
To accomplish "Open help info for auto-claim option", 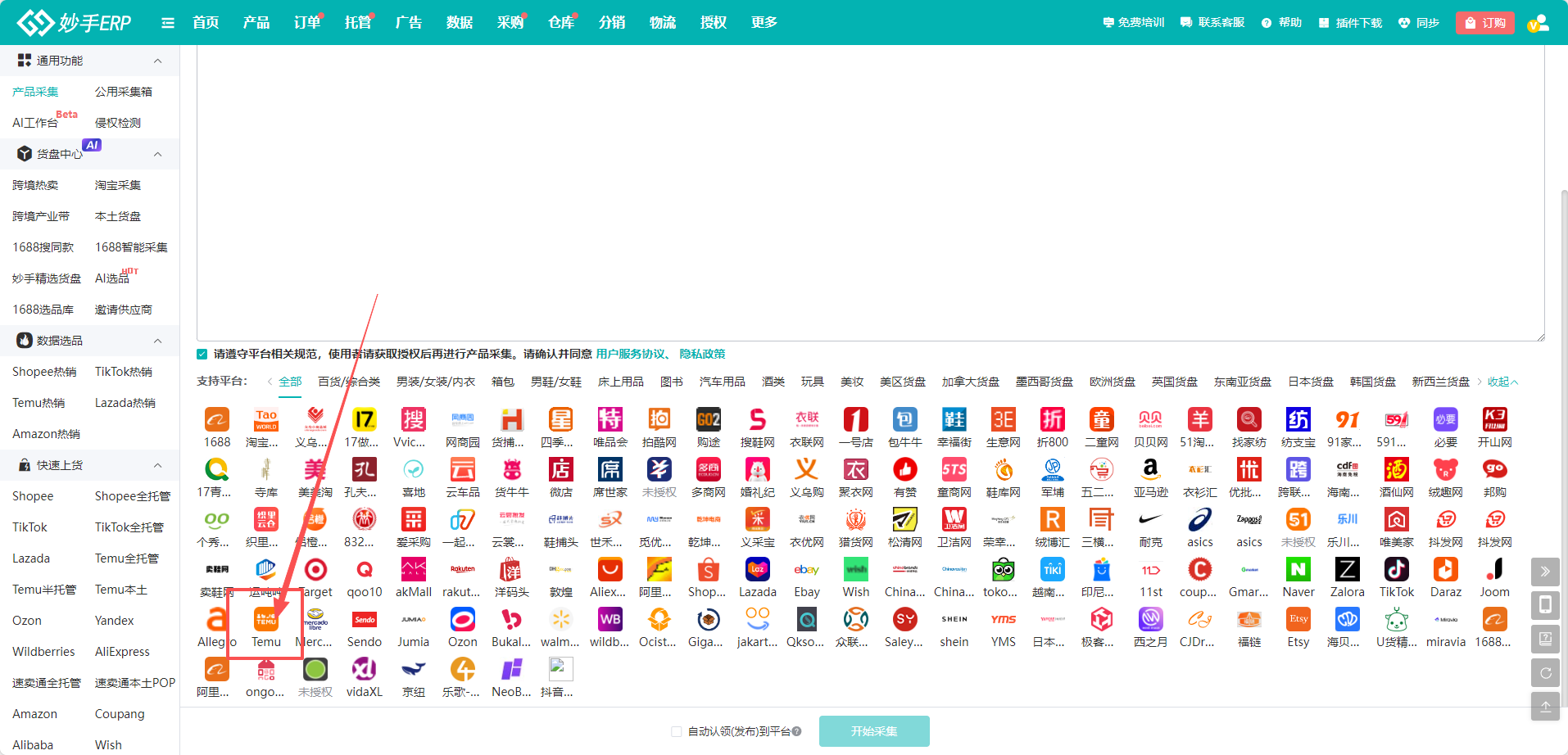I will coord(797,731).
